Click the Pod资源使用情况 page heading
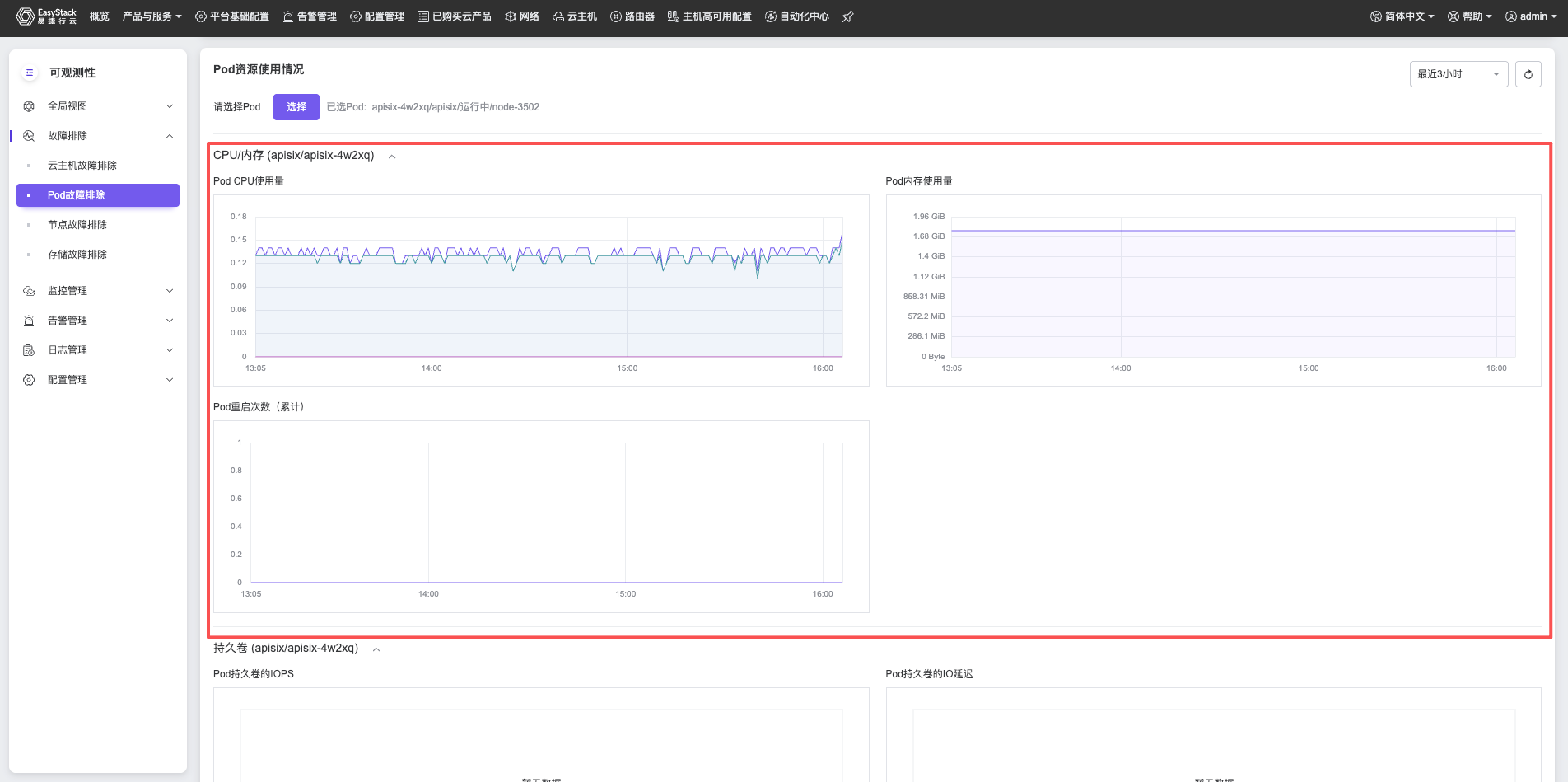This screenshot has width=1568, height=782. click(259, 69)
